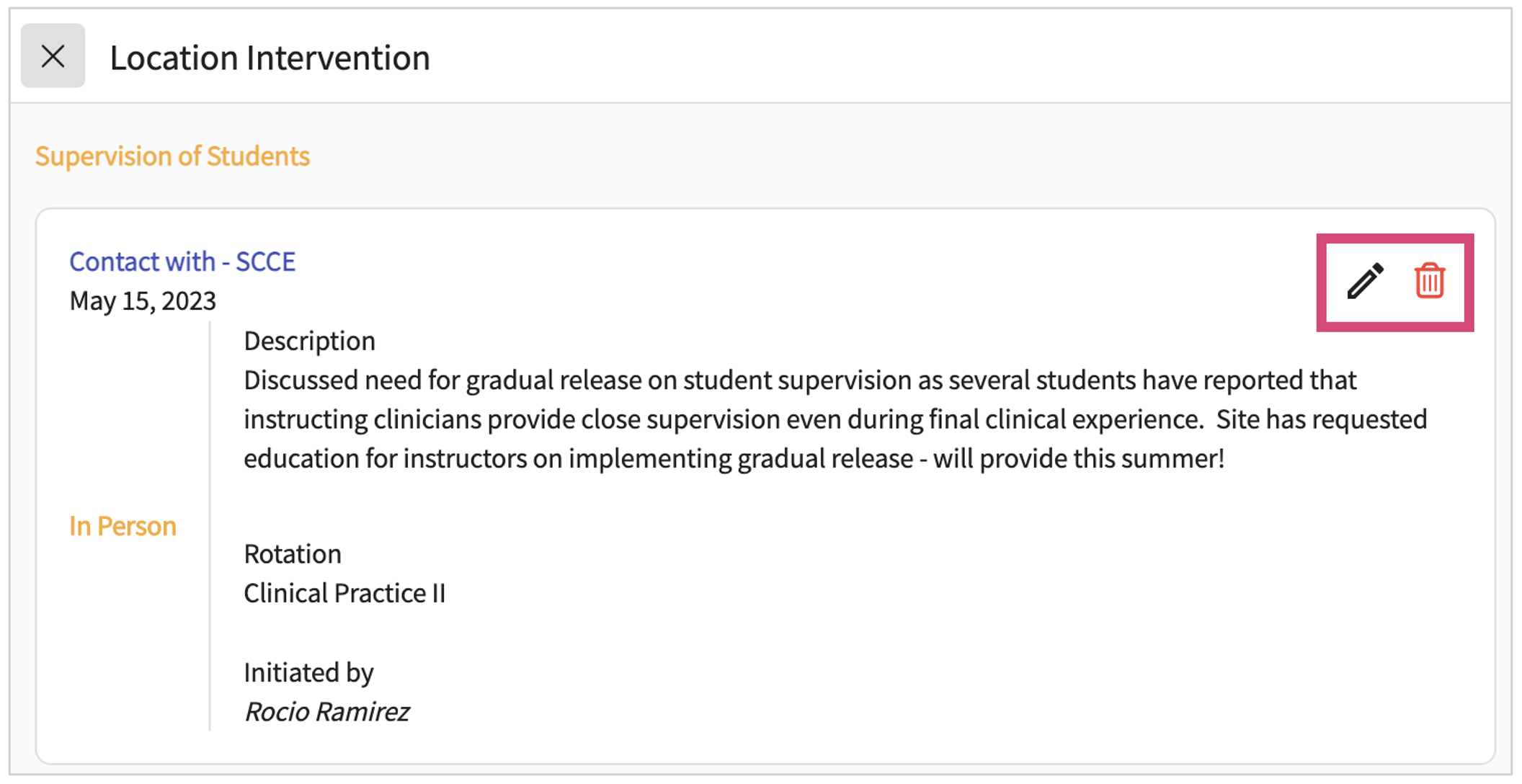
Task: Select the Clinical Practice II rotation value
Action: point(344,593)
